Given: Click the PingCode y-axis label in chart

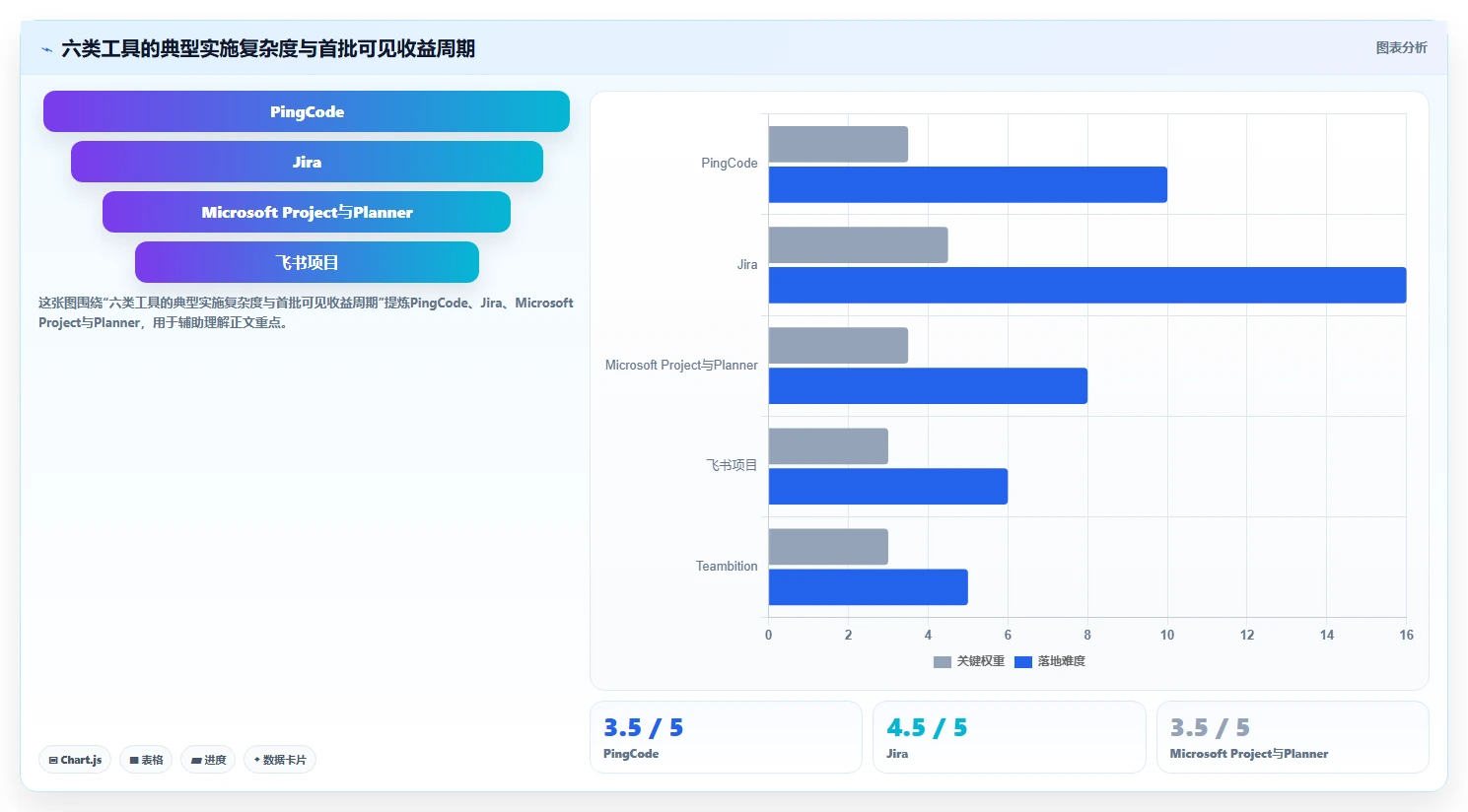Looking at the screenshot, I should pos(730,164).
